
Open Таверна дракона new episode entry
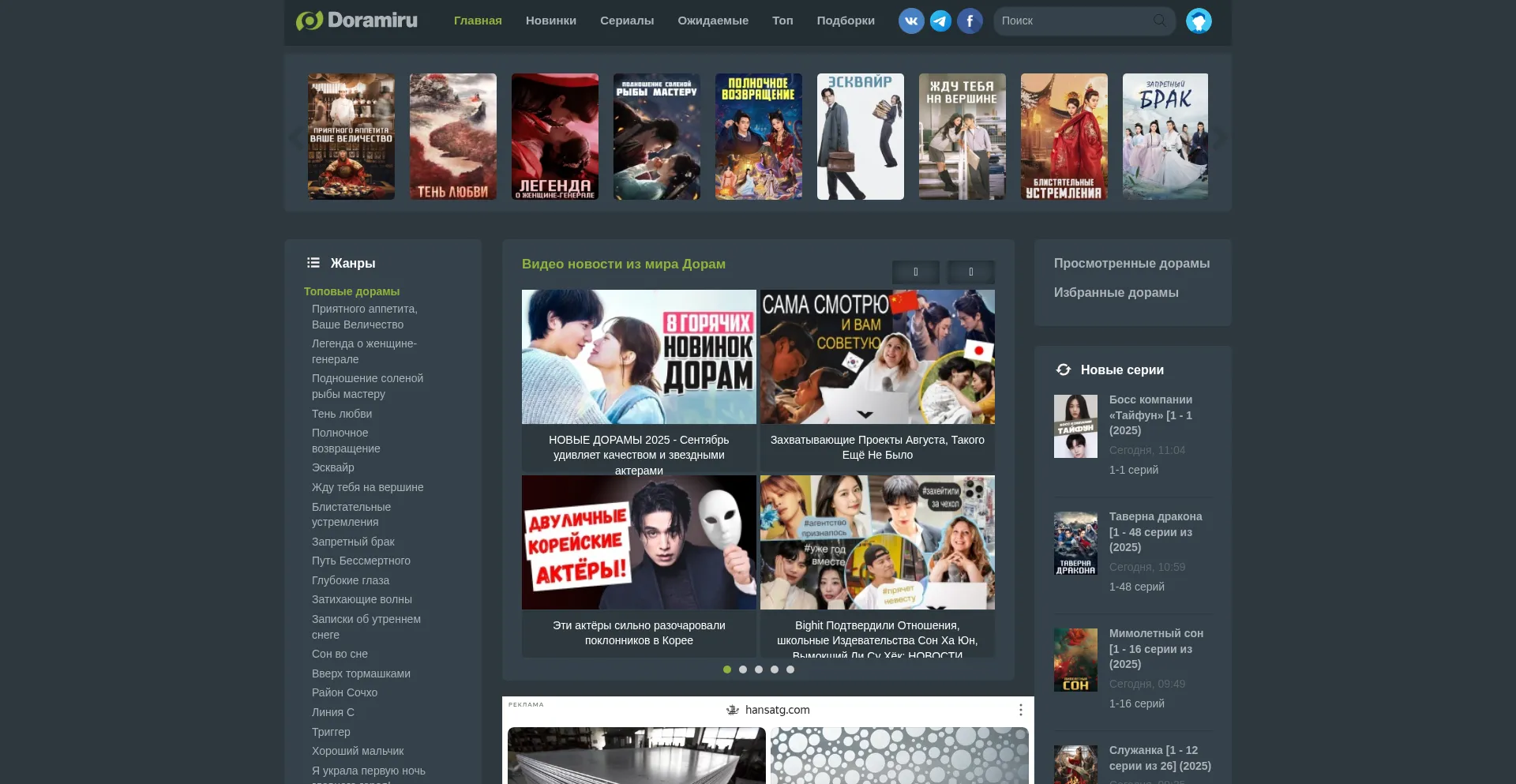click(1155, 532)
